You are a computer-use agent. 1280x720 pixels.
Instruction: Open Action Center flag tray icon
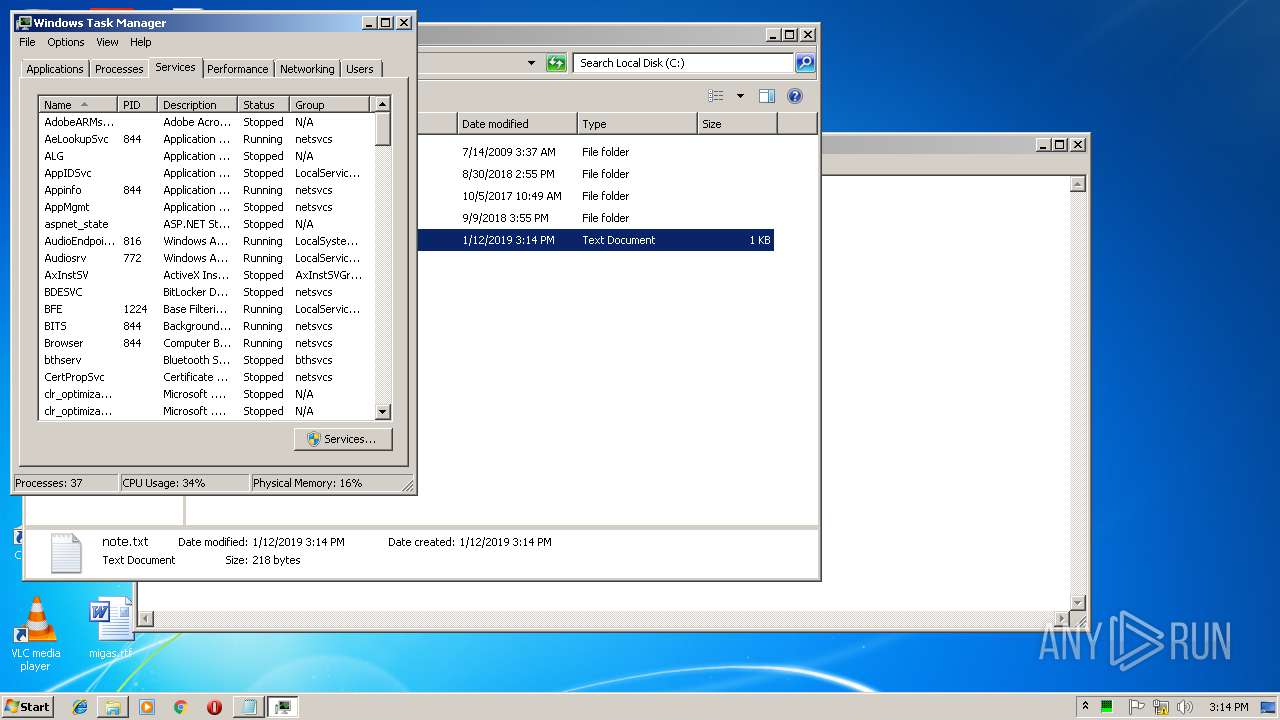(1136, 707)
